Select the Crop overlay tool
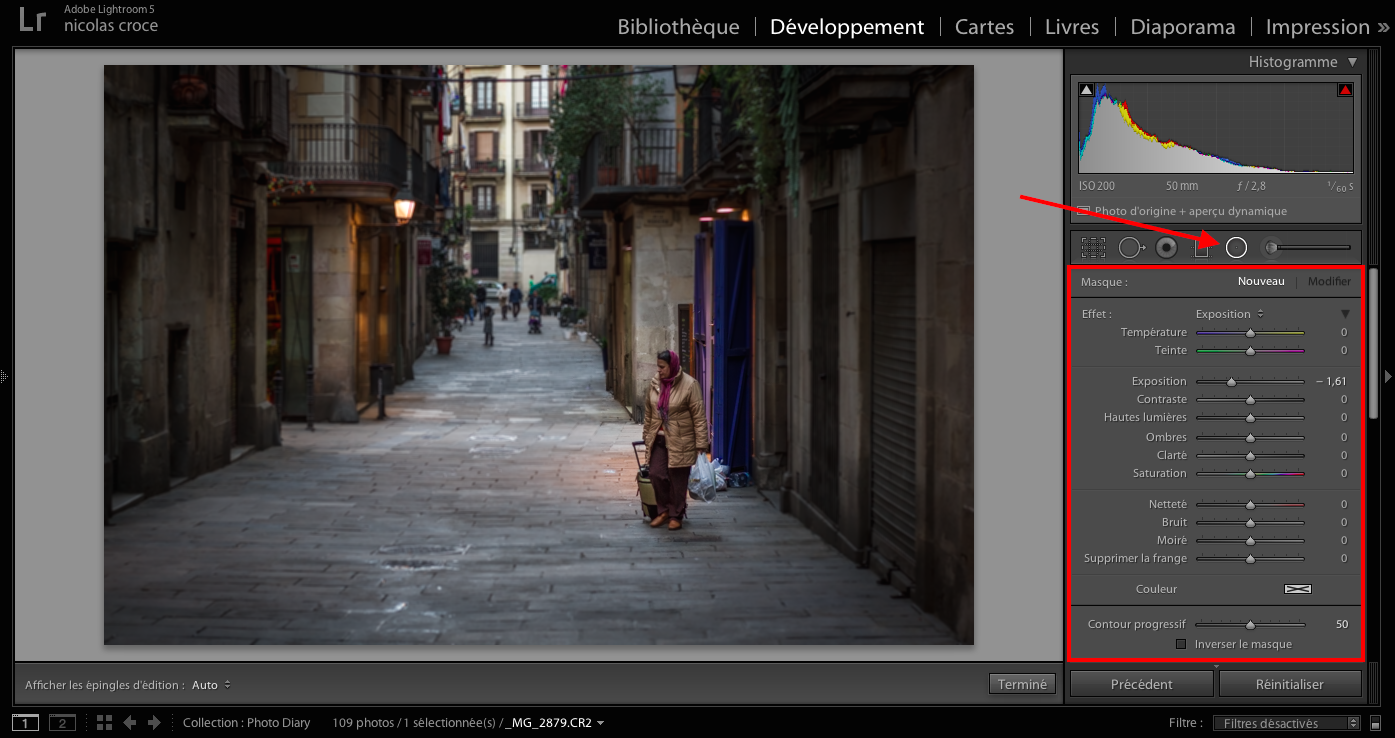This screenshot has width=1395, height=738. [x=1095, y=247]
